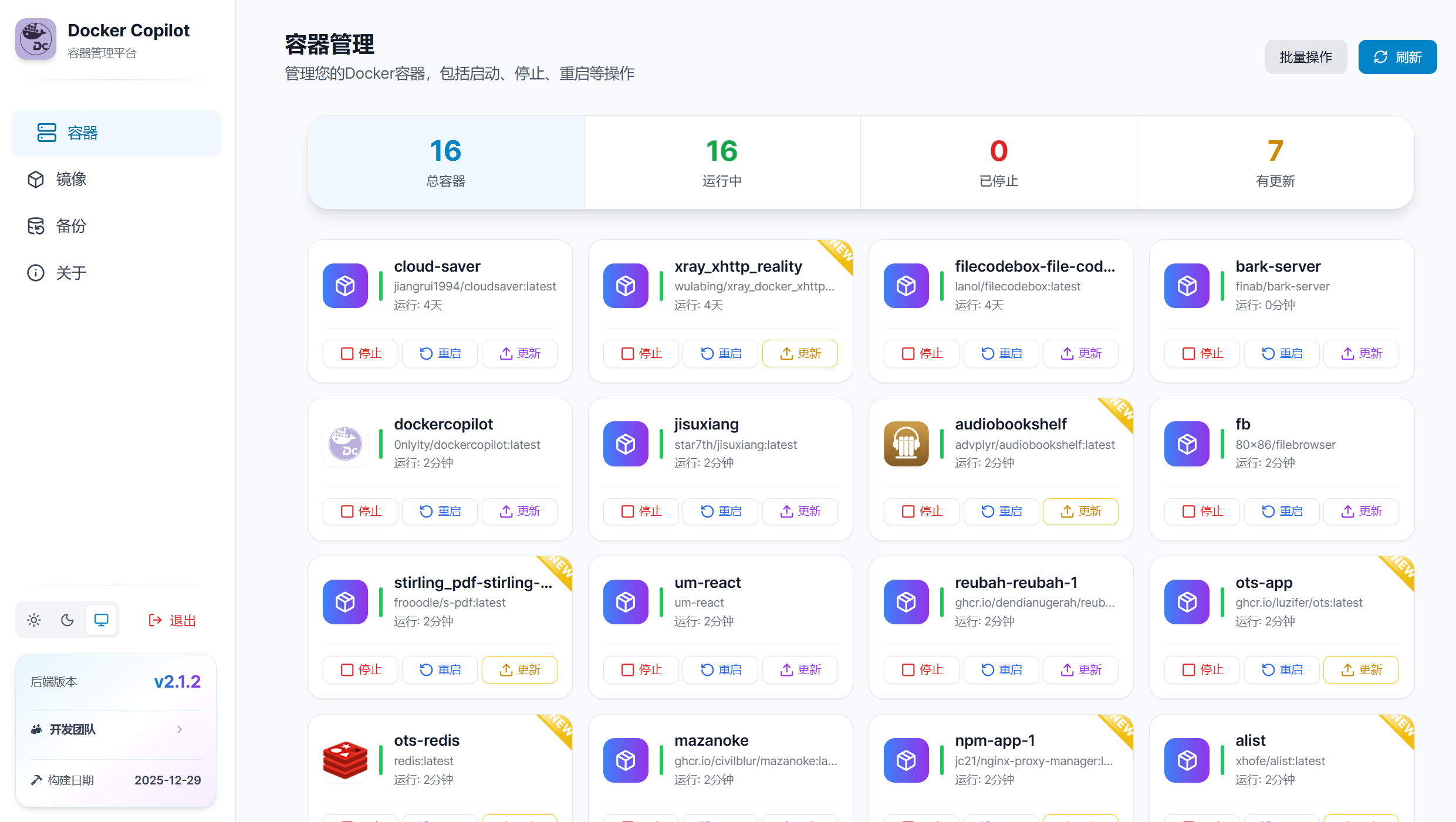Click stirling_pdf container cube icon
1456x822 pixels.
click(x=345, y=602)
